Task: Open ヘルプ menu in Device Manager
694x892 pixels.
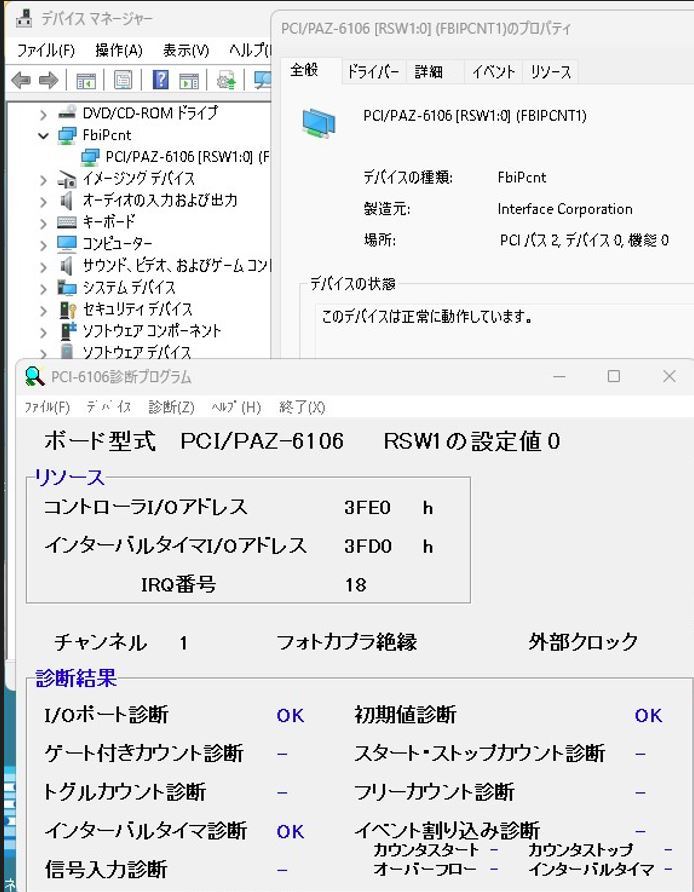Action: [250, 51]
